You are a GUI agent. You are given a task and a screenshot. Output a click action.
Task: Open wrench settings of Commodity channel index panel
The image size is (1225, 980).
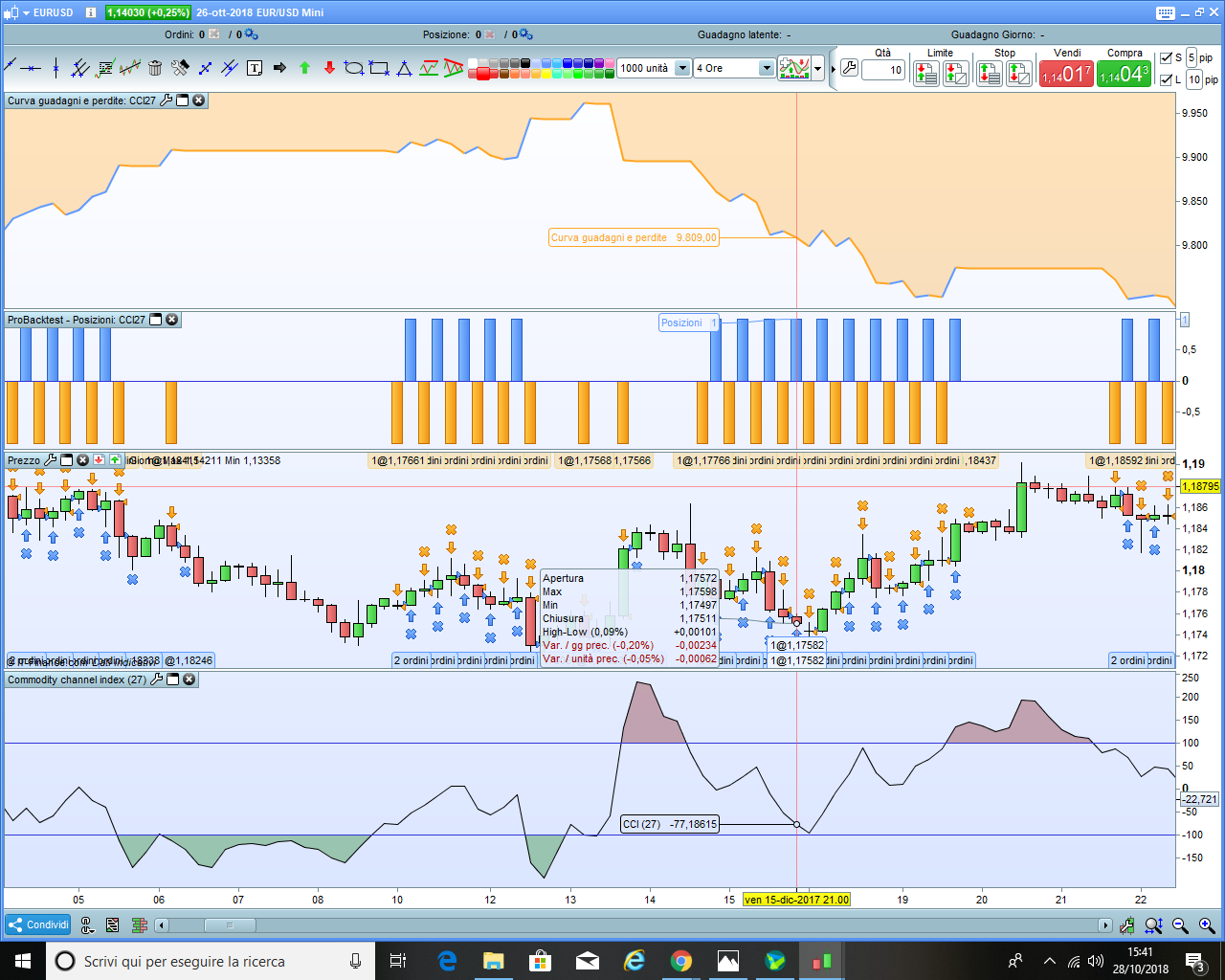[157, 679]
